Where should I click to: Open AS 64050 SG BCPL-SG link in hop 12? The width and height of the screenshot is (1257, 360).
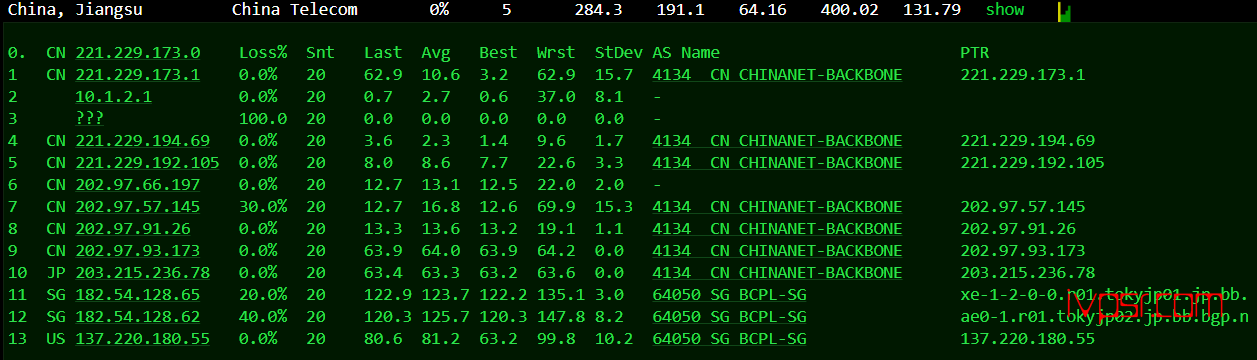[x=729, y=316]
